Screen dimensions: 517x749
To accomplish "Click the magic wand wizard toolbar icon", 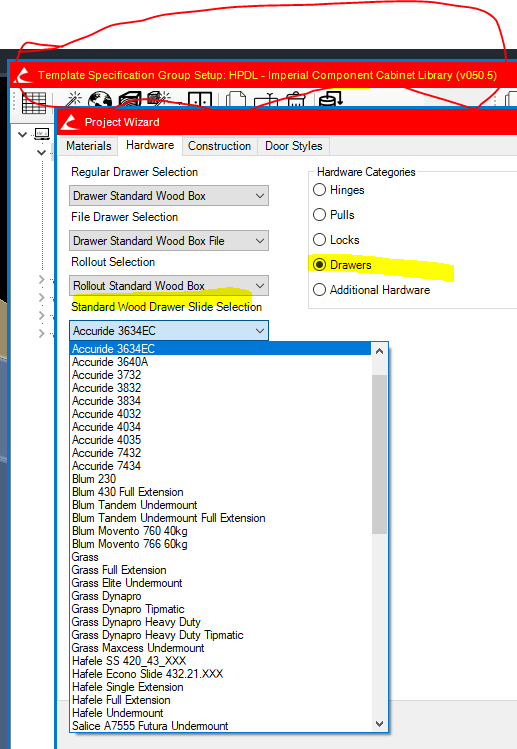I will (x=73, y=99).
